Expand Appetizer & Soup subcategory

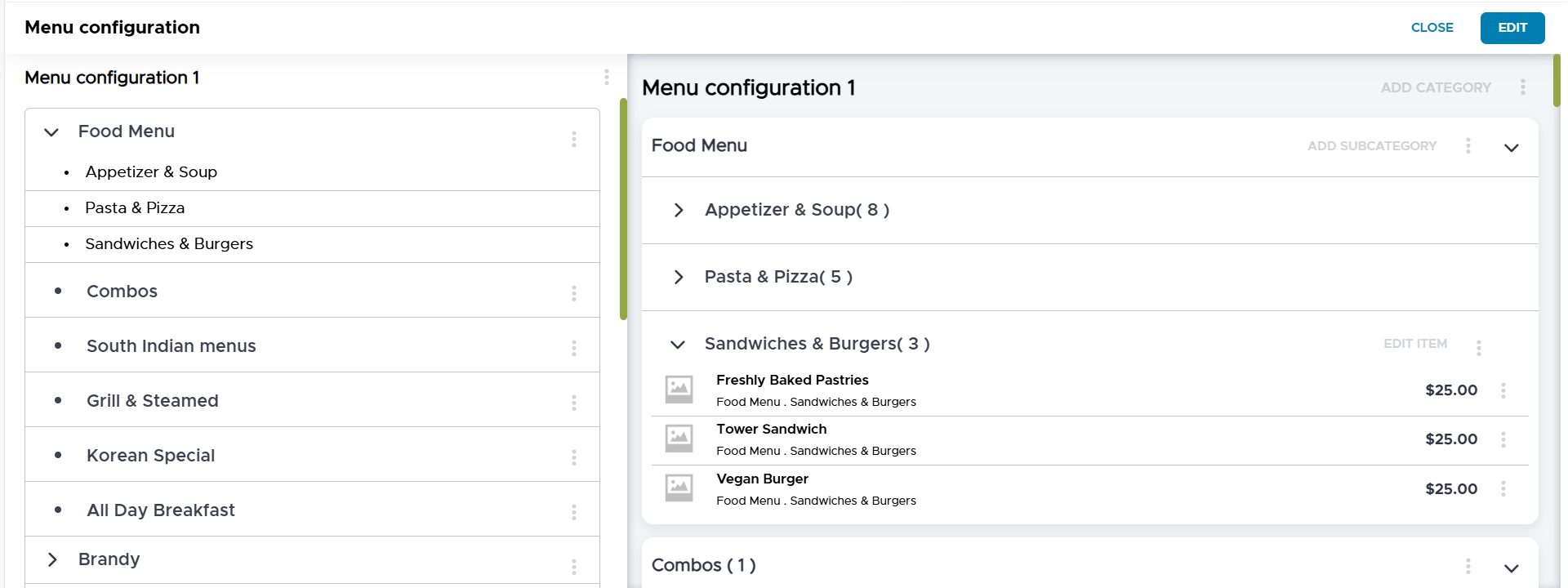(x=679, y=210)
